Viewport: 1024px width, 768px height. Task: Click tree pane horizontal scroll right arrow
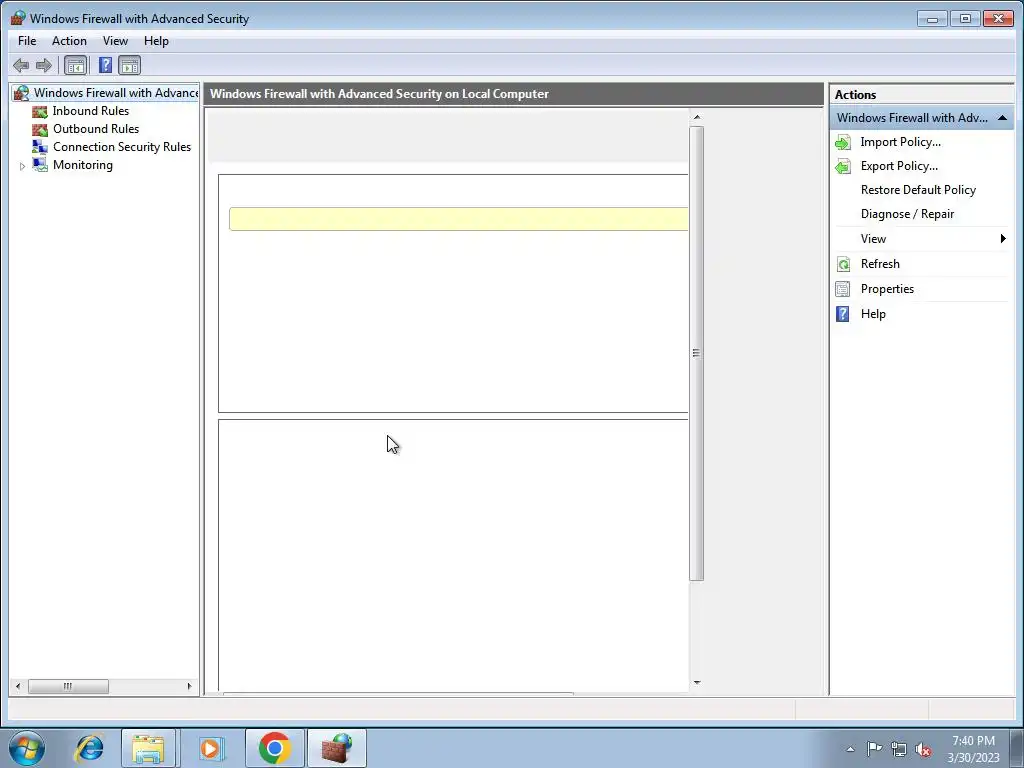pyautogui.click(x=189, y=686)
